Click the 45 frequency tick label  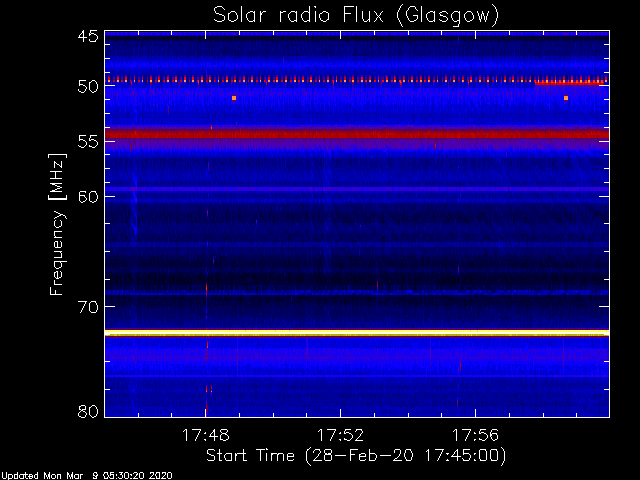pyautogui.click(x=88, y=36)
